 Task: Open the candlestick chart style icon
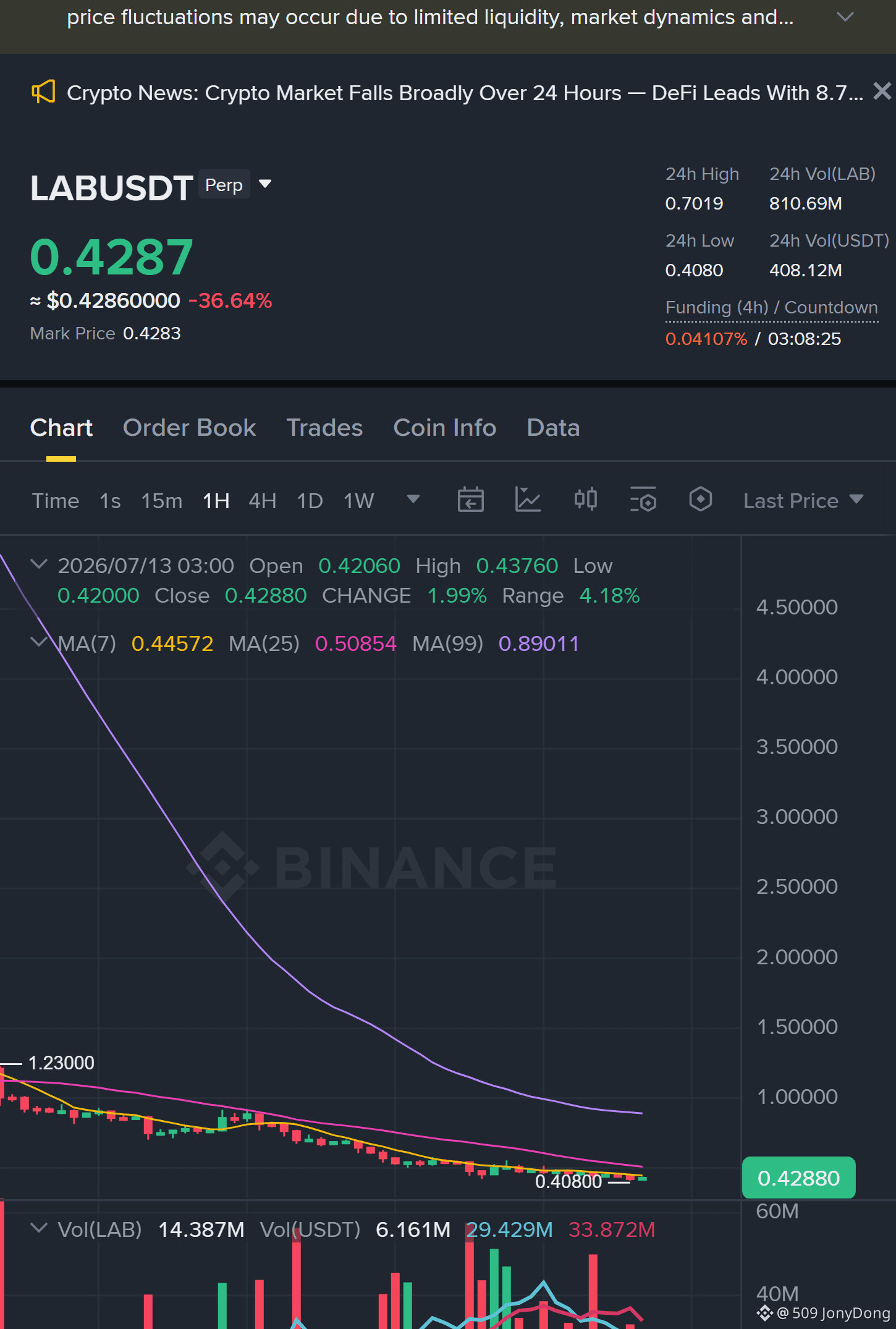pyautogui.click(x=586, y=499)
